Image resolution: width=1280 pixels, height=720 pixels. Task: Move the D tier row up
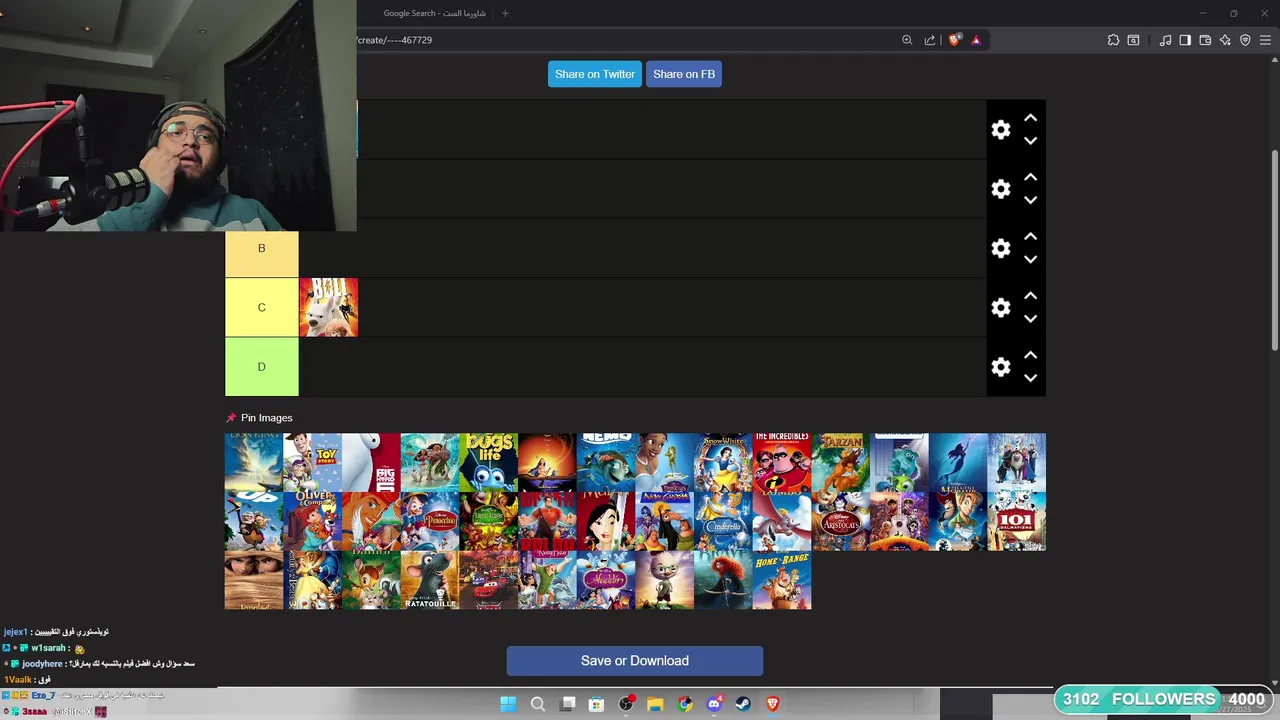(1030, 355)
